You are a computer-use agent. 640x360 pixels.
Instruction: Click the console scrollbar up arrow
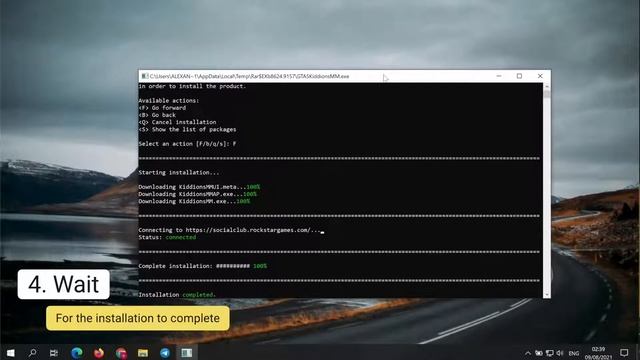547,86
